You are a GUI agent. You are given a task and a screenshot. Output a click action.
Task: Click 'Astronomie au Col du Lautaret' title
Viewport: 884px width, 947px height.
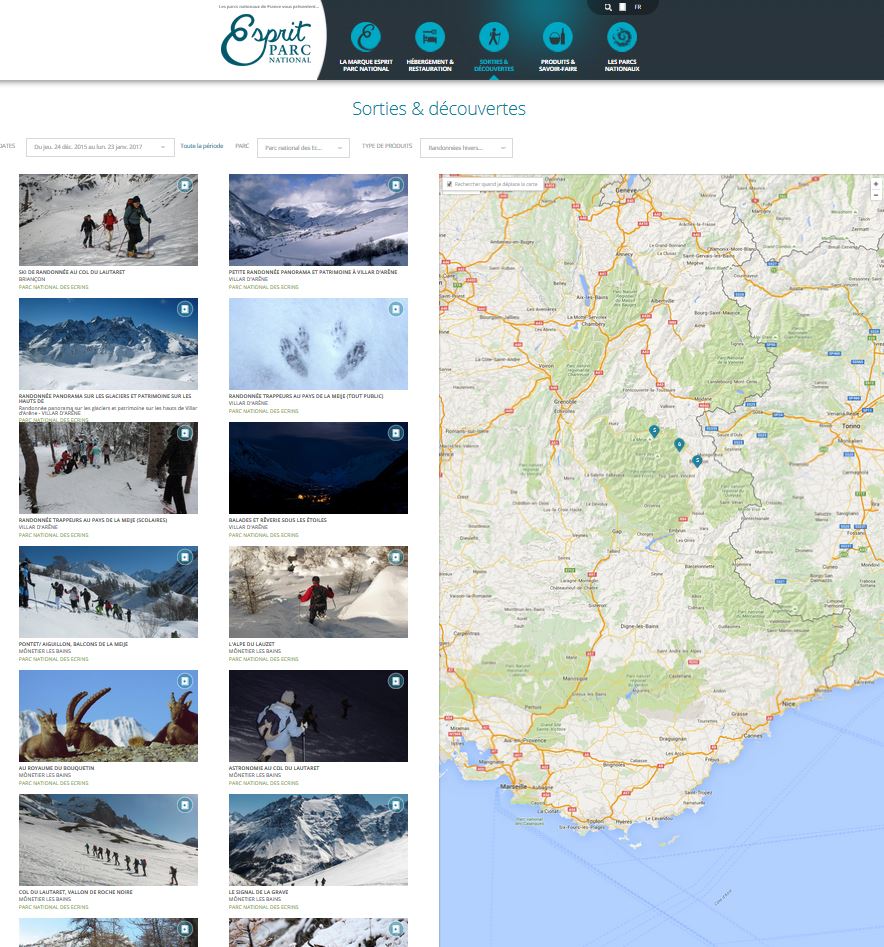[x=274, y=768]
